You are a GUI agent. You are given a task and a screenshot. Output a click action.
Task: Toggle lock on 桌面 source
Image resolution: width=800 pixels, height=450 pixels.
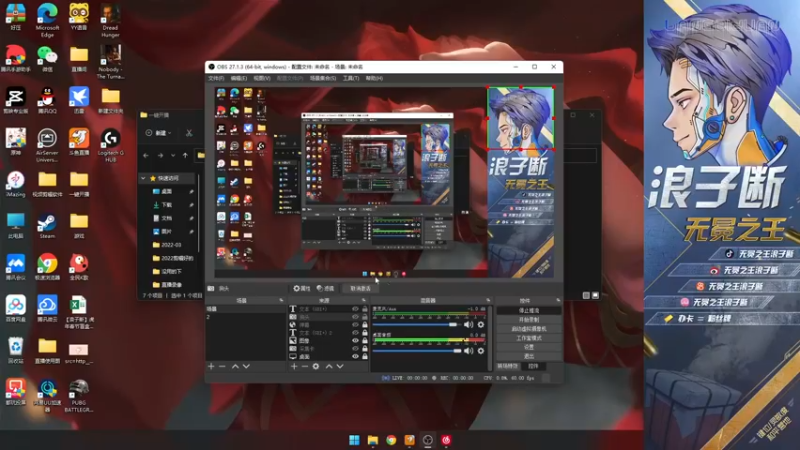[x=365, y=356]
